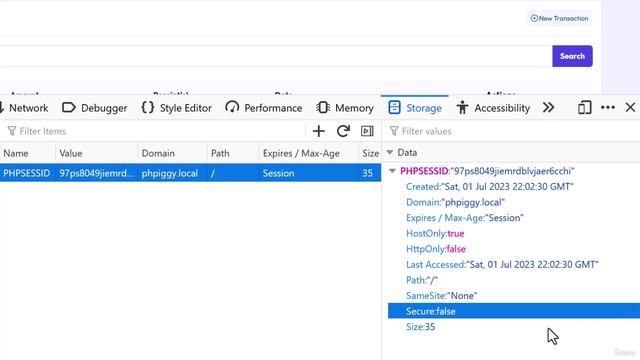The image size is (640, 360).
Task: Sort by the Domain column header
Action: pos(172,153)
